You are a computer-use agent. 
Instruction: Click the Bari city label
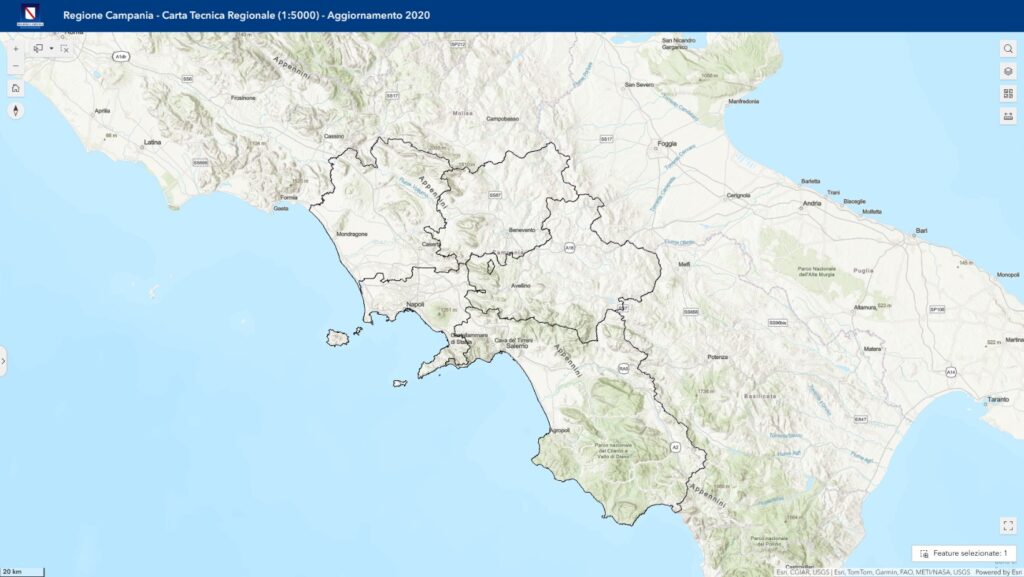[921, 230]
